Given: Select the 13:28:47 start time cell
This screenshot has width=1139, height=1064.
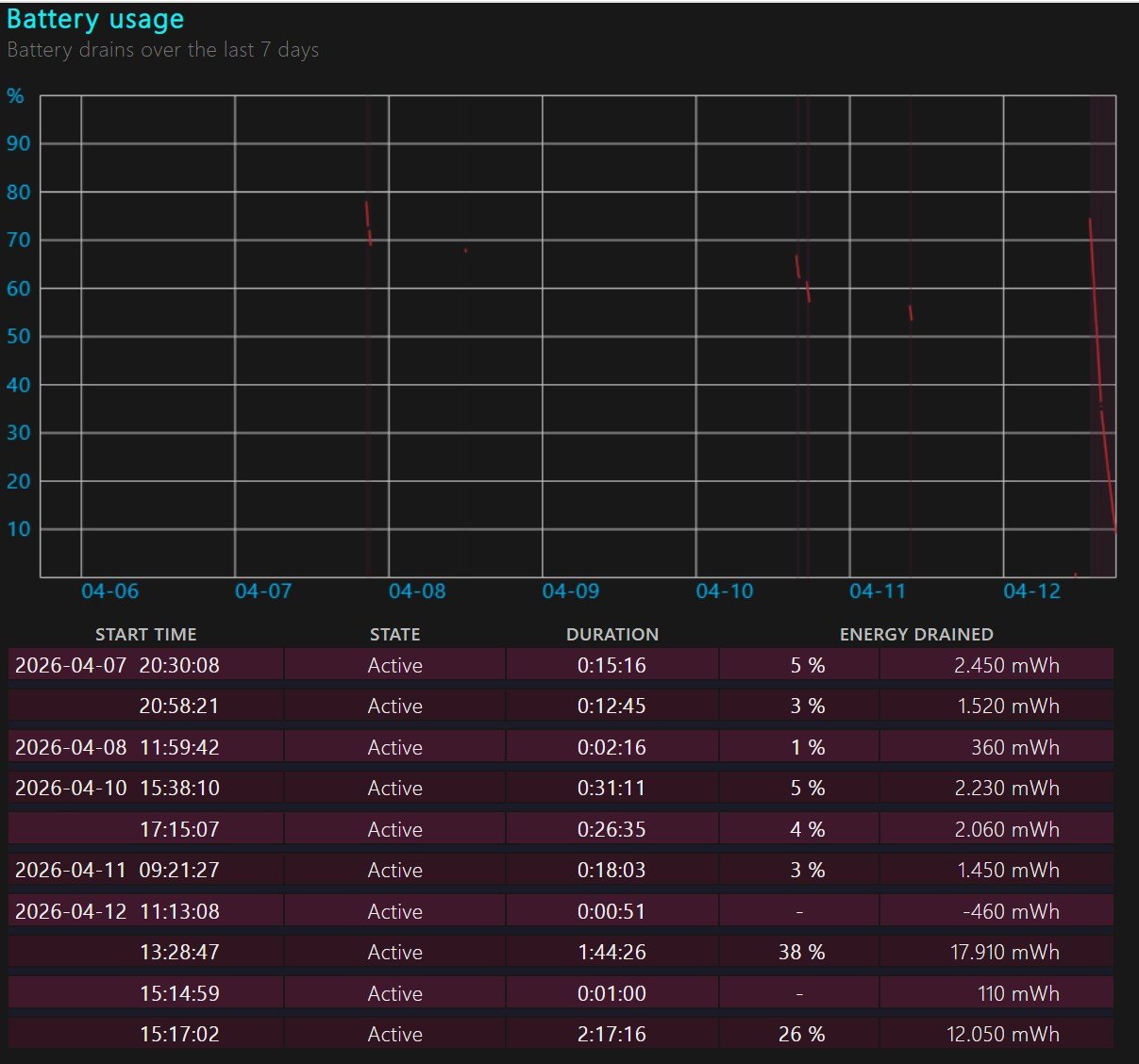Looking at the screenshot, I should click(x=146, y=952).
